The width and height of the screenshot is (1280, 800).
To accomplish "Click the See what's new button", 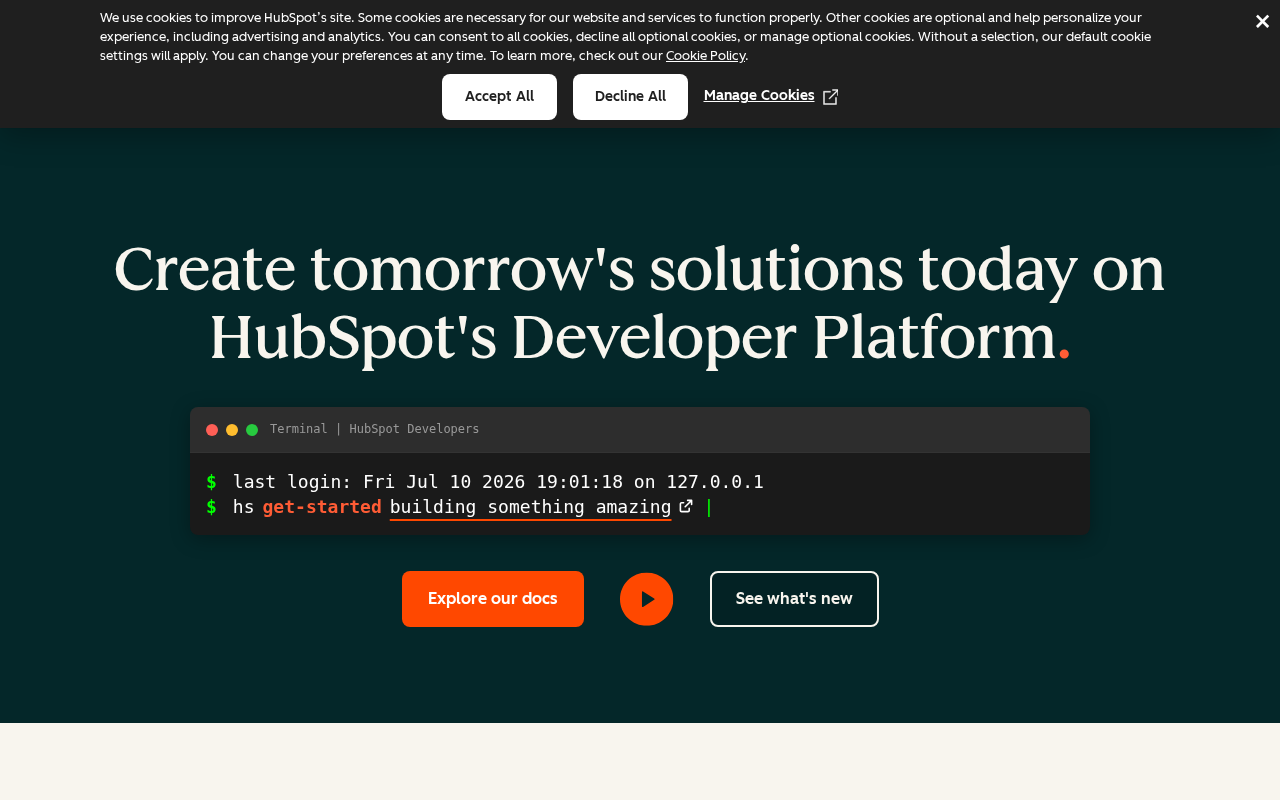I will [794, 599].
